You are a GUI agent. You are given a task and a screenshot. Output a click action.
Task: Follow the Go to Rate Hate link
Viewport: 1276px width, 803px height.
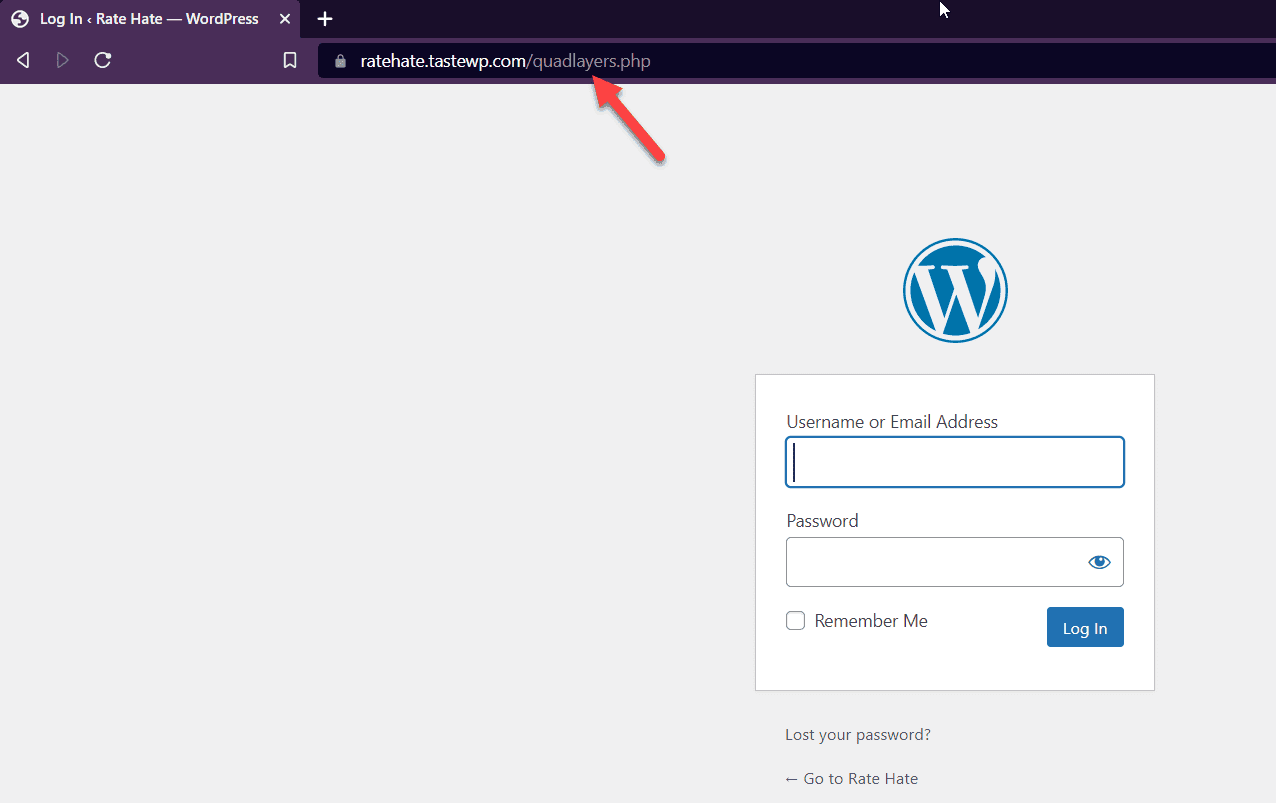pos(851,778)
